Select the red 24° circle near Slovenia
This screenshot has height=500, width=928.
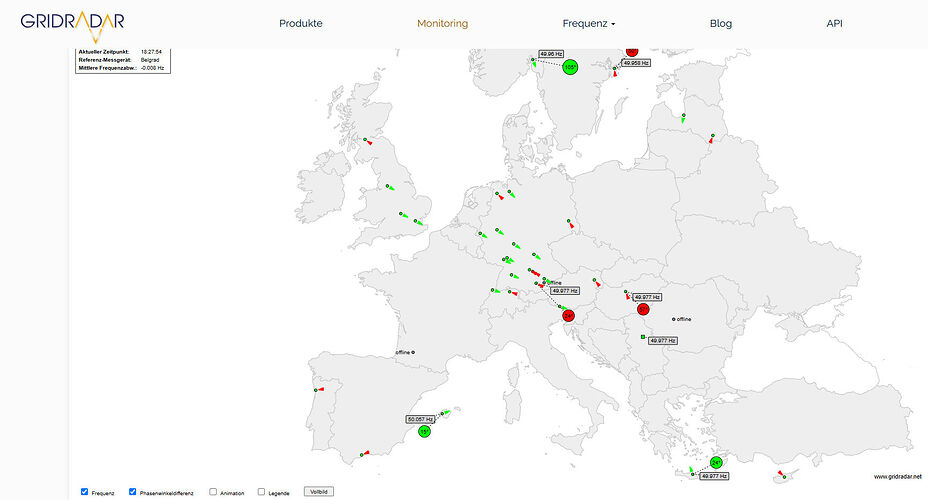coord(568,316)
